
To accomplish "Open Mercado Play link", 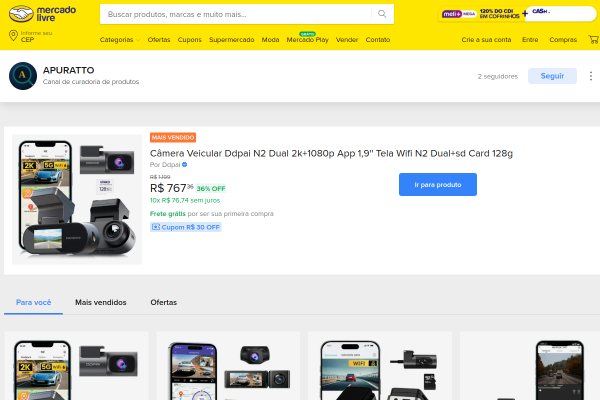I will pos(308,39).
